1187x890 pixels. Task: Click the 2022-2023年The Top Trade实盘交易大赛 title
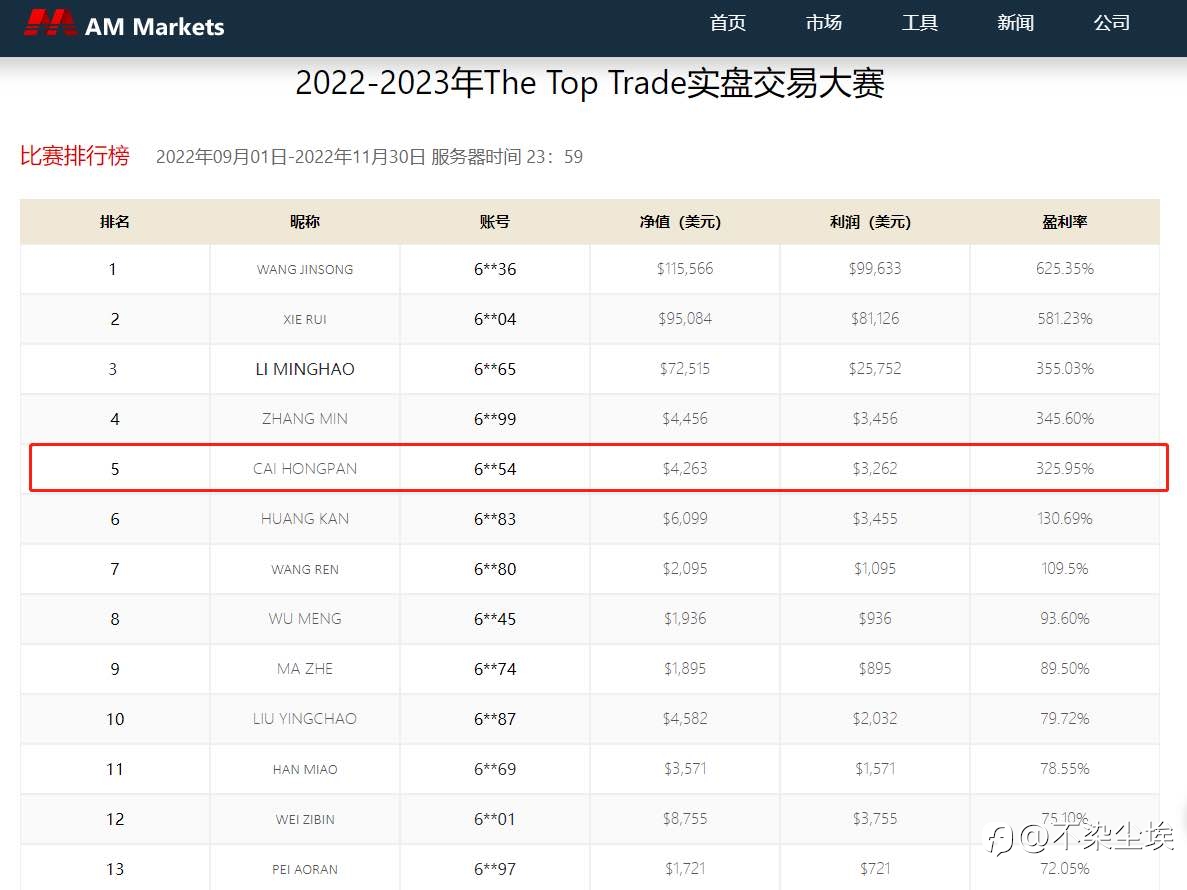[590, 82]
